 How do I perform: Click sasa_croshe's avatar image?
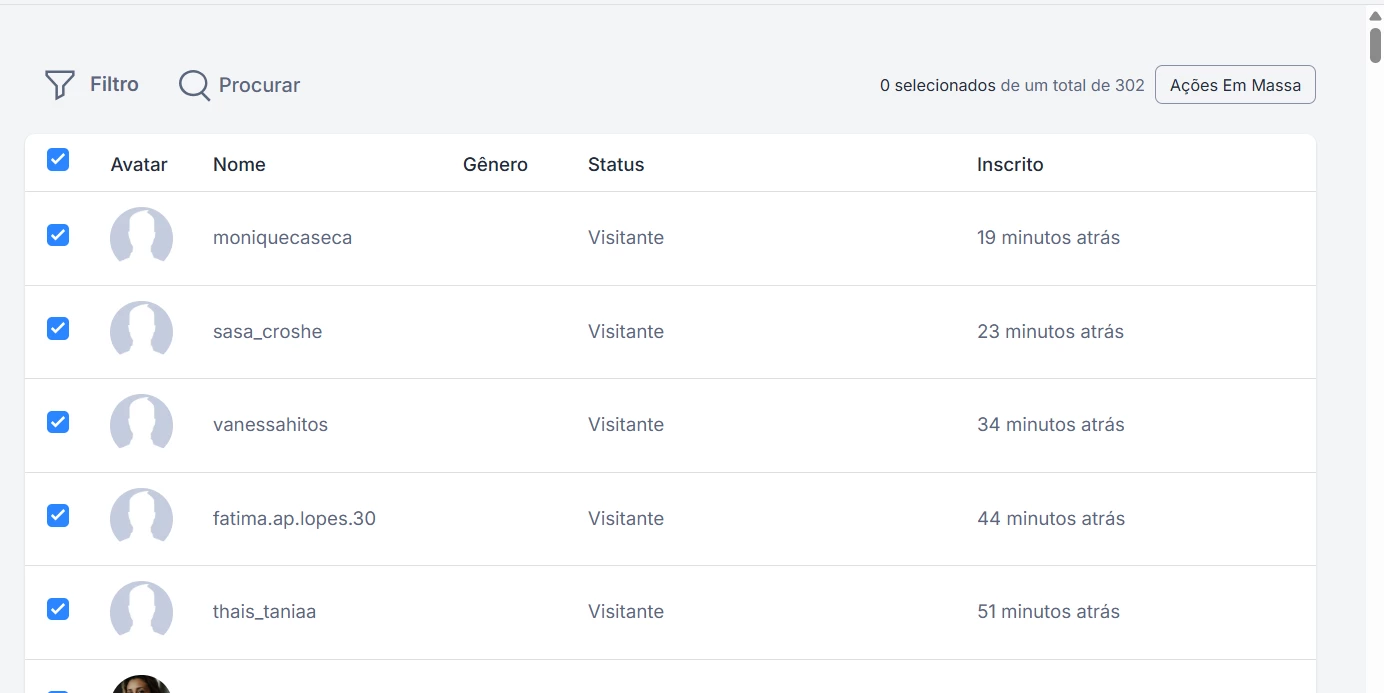point(141,331)
